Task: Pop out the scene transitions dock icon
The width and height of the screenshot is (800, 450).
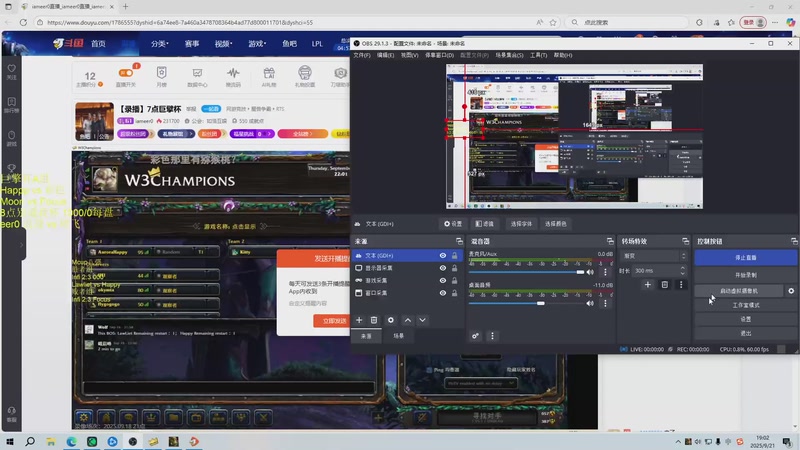Action: (x=685, y=241)
